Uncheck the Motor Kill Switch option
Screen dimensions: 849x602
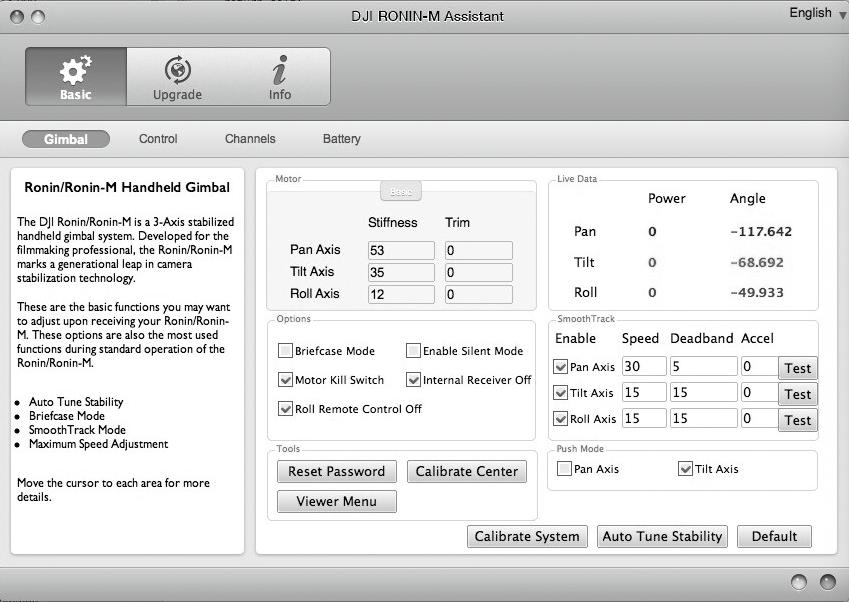[x=285, y=379]
